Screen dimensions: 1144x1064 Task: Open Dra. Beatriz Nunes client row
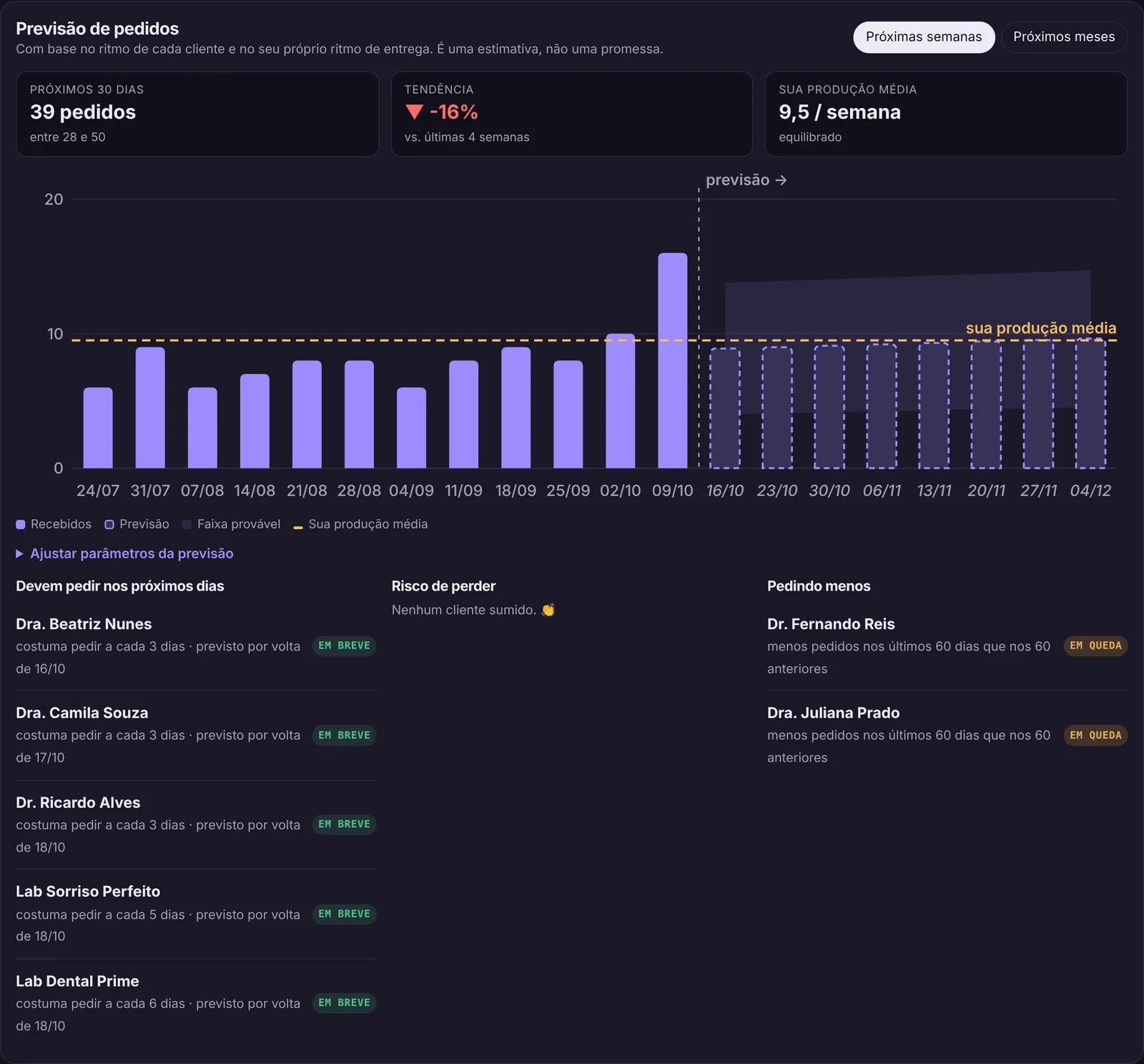coord(196,646)
